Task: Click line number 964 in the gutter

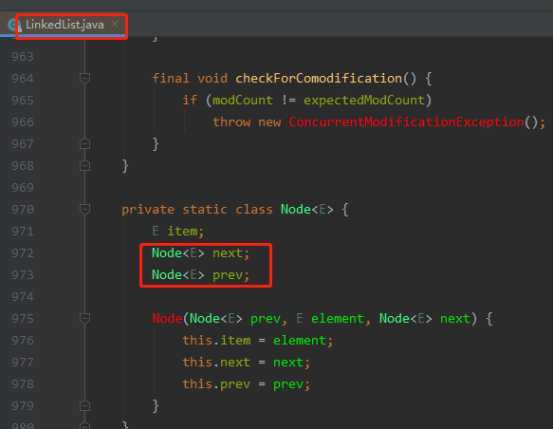Action: (x=22, y=78)
